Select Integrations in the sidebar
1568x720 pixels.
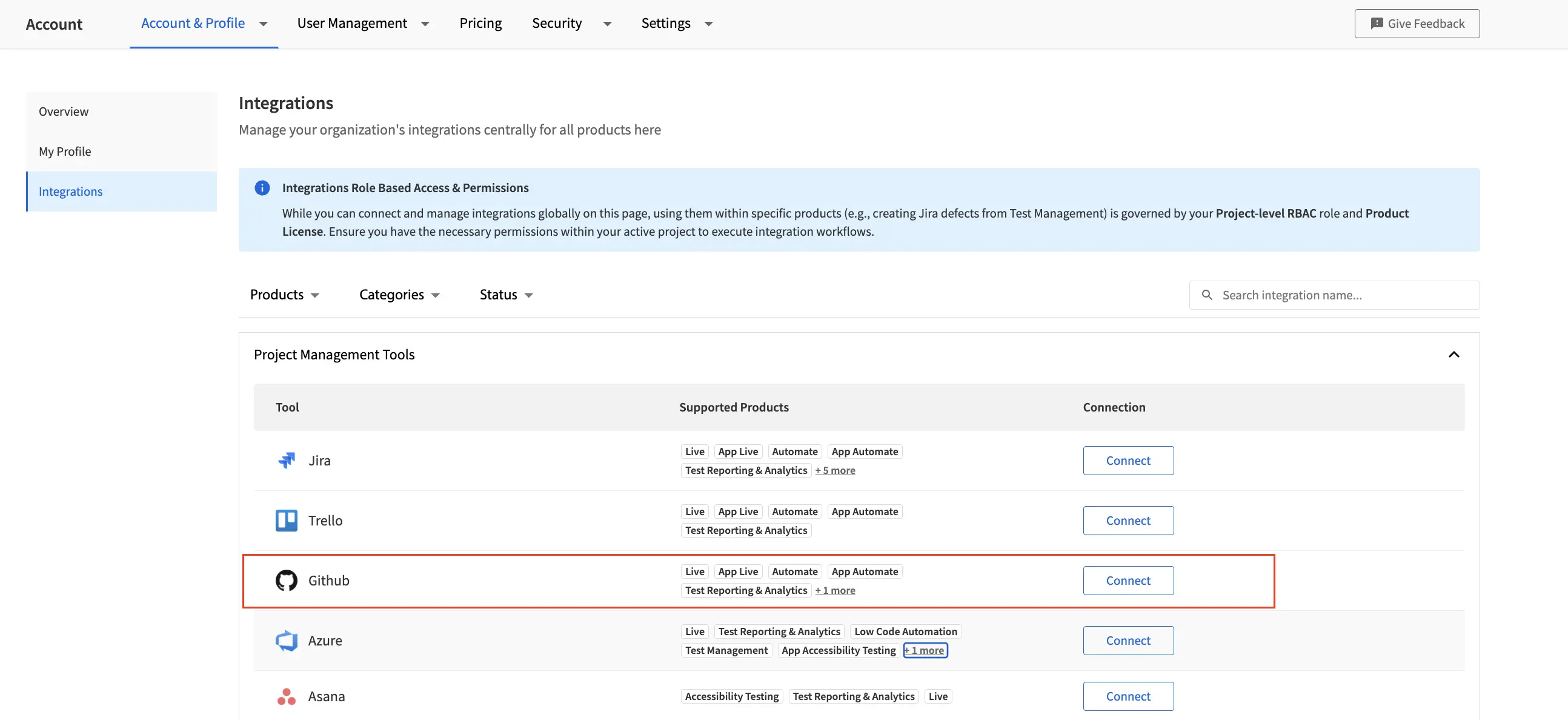122,192
